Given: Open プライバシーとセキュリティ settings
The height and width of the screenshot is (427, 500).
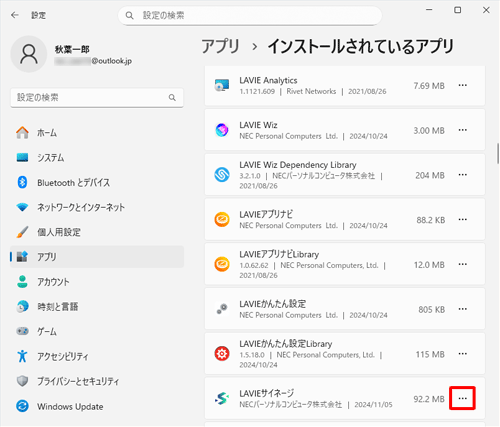Looking at the screenshot, I should [x=97, y=381].
